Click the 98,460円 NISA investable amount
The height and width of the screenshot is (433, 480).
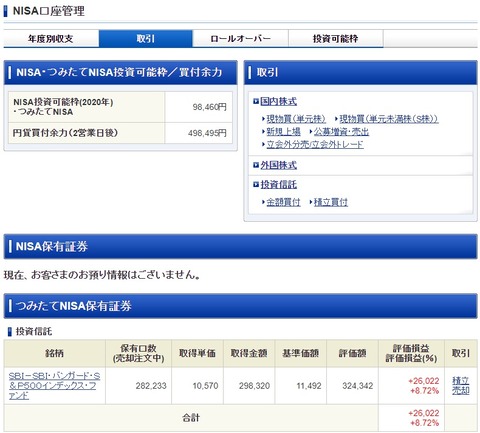point(210,107)
